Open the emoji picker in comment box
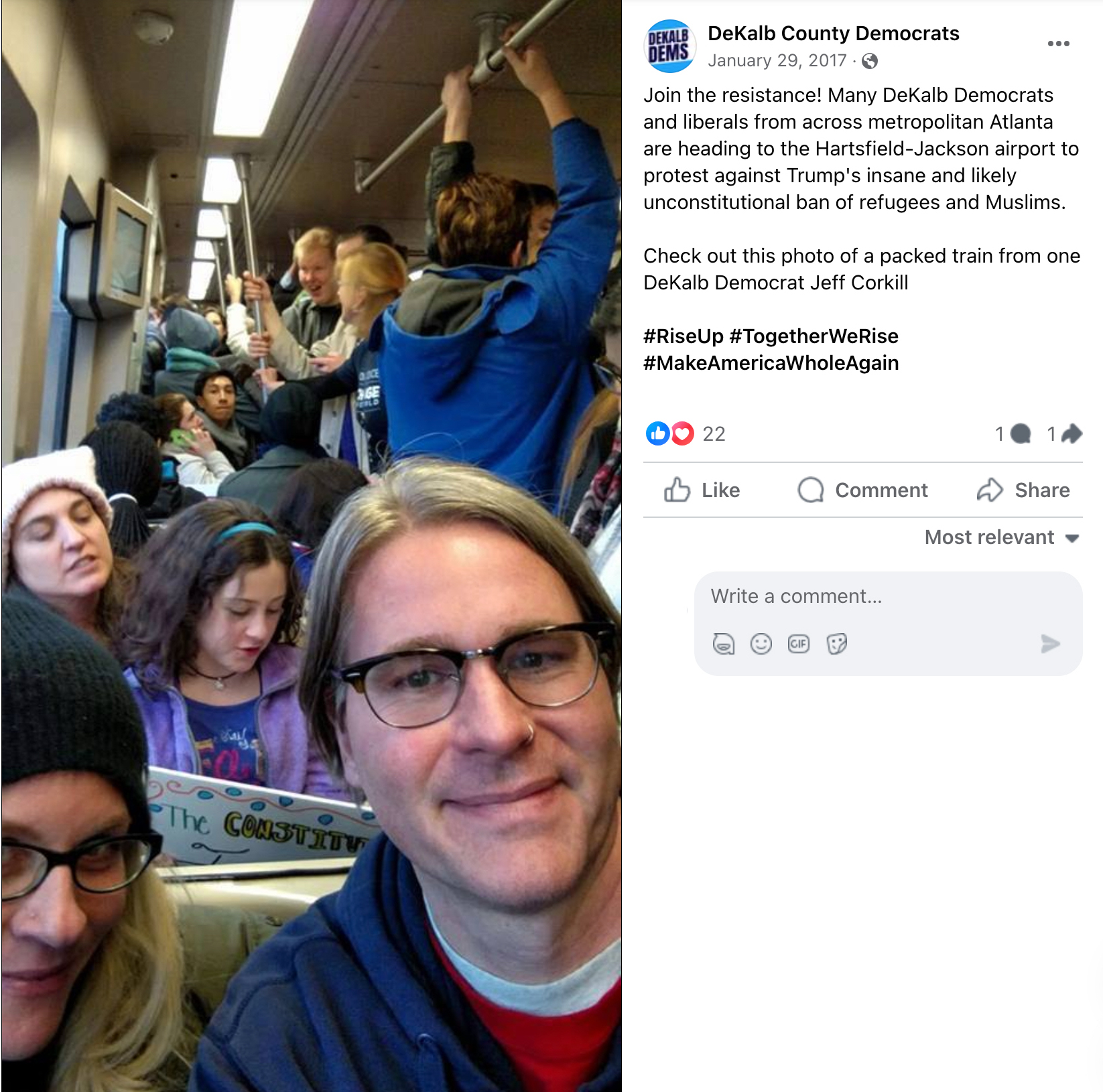 click(x=761, y=644)
